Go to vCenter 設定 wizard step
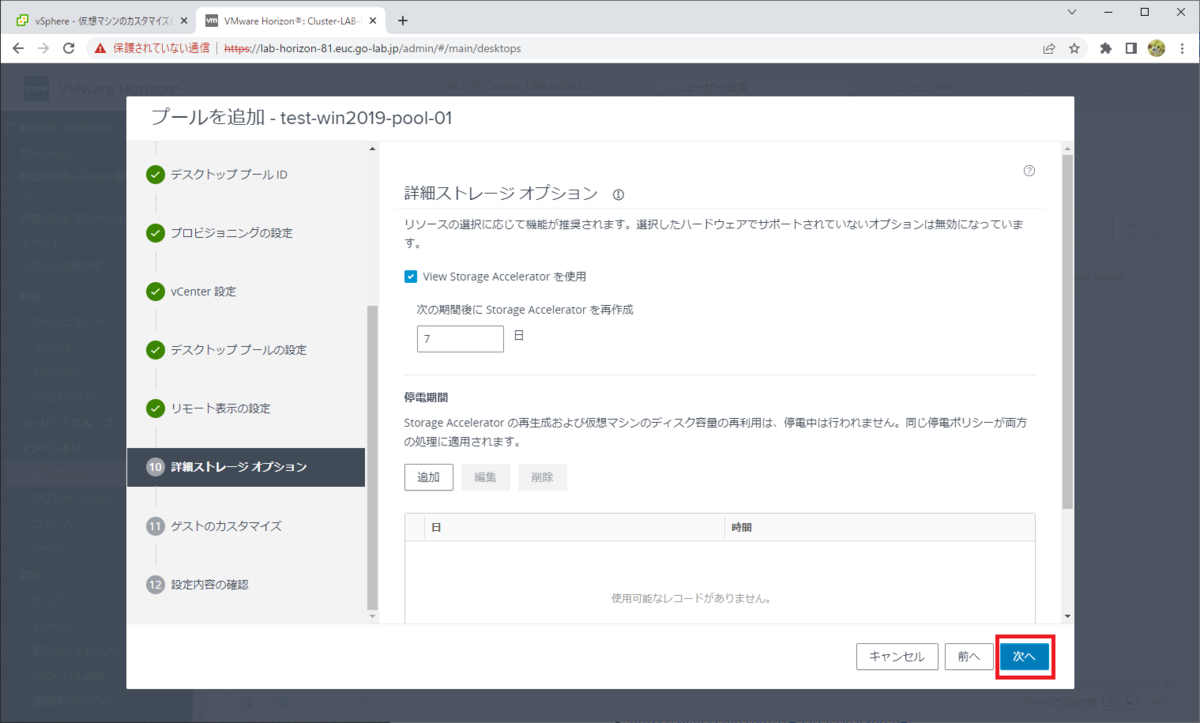The height and width of the screenshot is (723, 1200). [203, 292]
